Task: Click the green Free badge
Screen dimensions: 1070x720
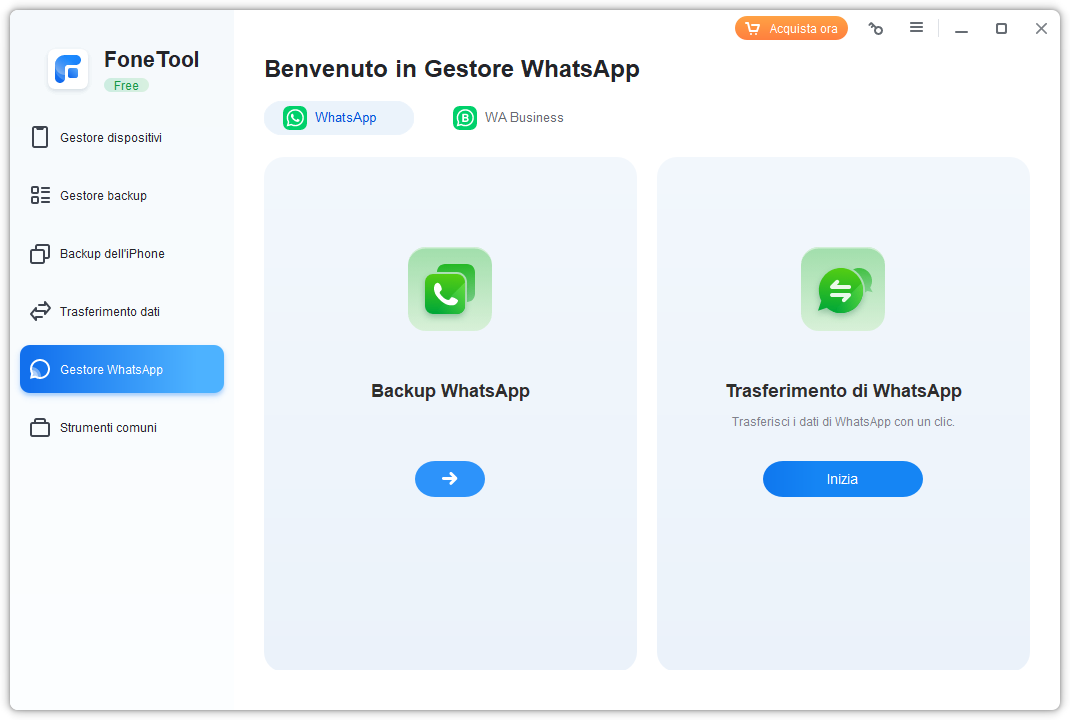Action: (126, 86)
